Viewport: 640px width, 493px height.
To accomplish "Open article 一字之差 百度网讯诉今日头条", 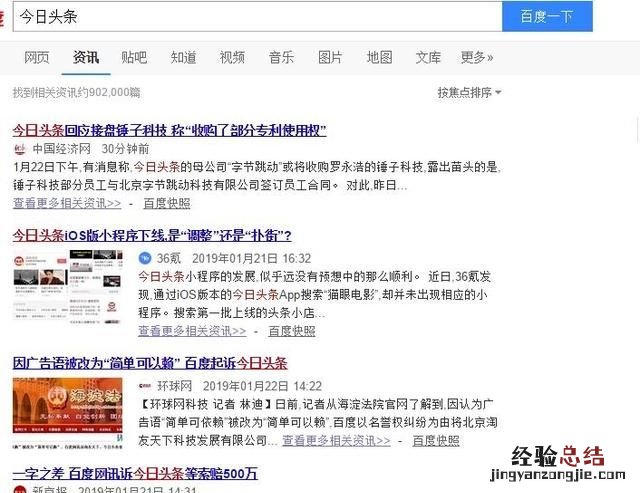I will click(x=135, y=473).
